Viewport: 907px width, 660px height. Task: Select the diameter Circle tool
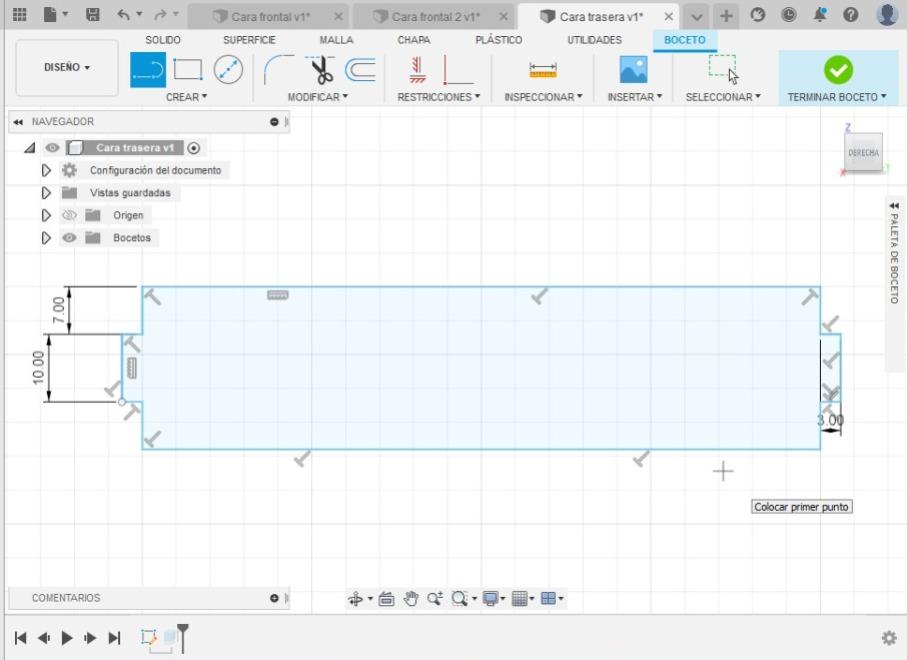coord(228,70)
